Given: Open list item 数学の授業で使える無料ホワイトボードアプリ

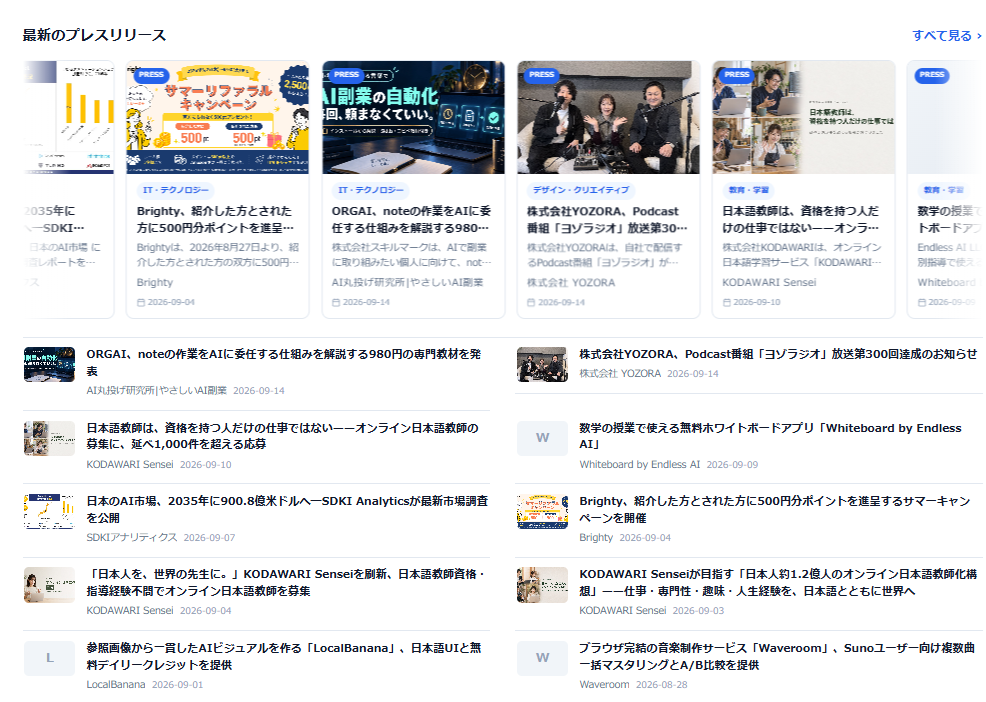Looking at the screenshot, I should (x=770, y=436).
